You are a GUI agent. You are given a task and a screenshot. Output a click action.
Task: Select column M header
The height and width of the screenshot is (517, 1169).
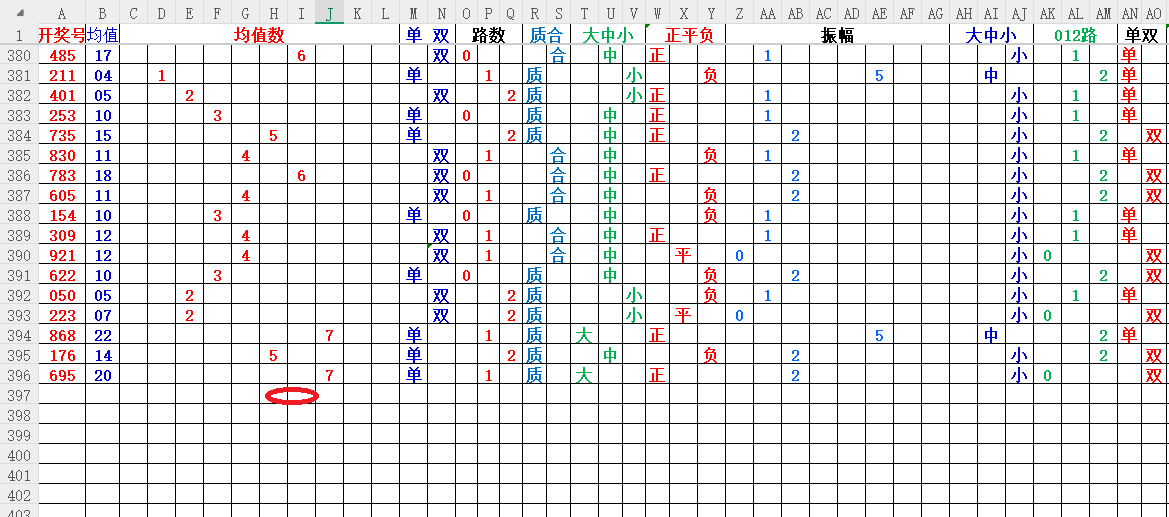coord(414,13)
